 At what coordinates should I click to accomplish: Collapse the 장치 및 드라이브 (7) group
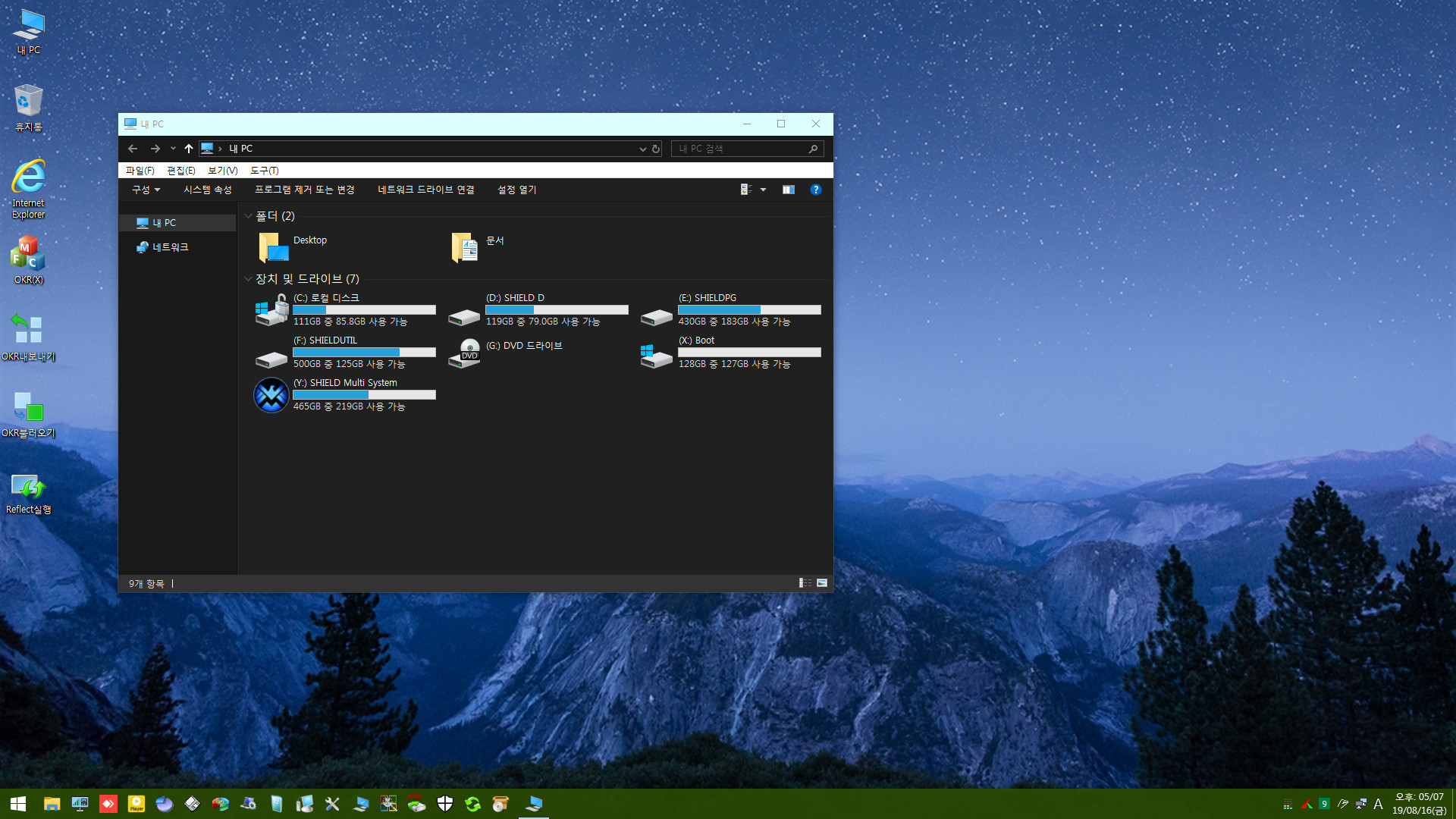(x=248, y=279)
